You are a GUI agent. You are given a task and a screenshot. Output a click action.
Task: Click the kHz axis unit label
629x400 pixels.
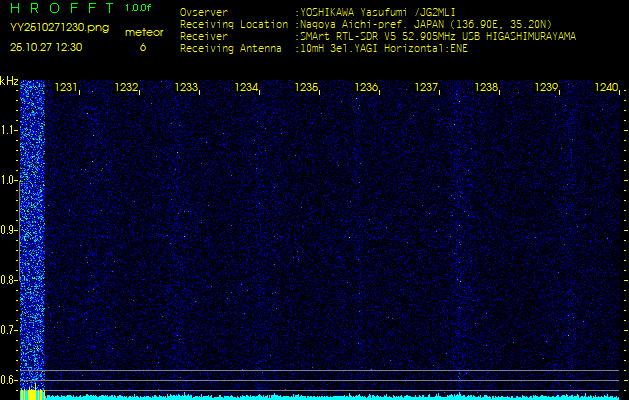9,81
